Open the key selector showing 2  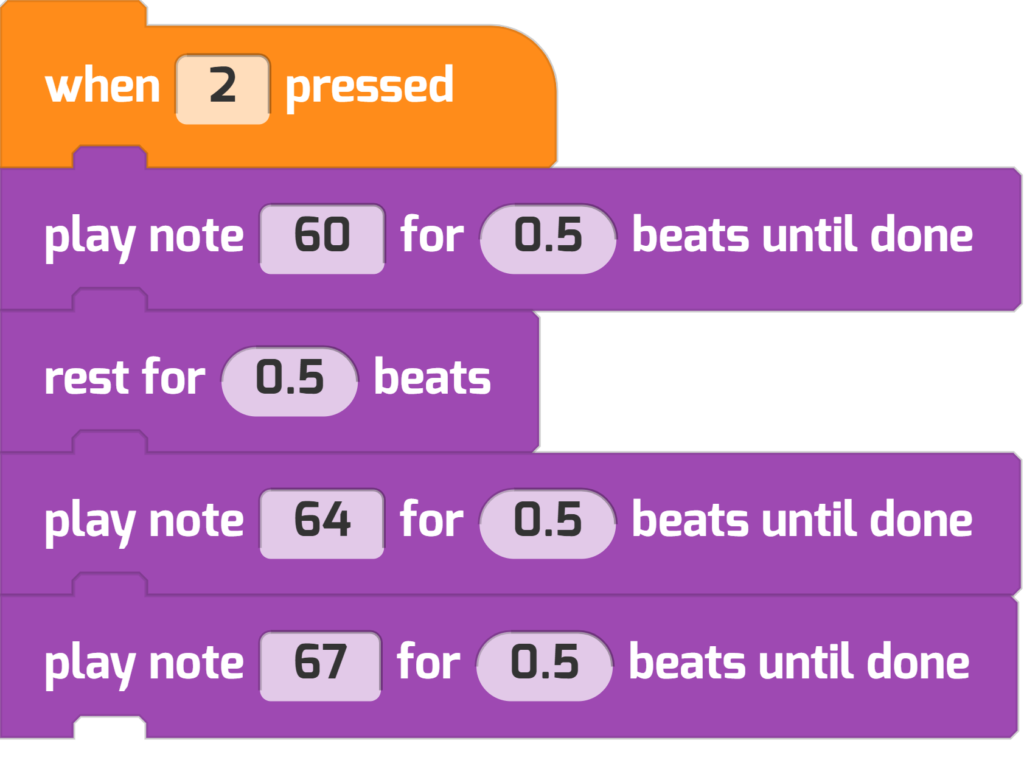pos(223,89)
